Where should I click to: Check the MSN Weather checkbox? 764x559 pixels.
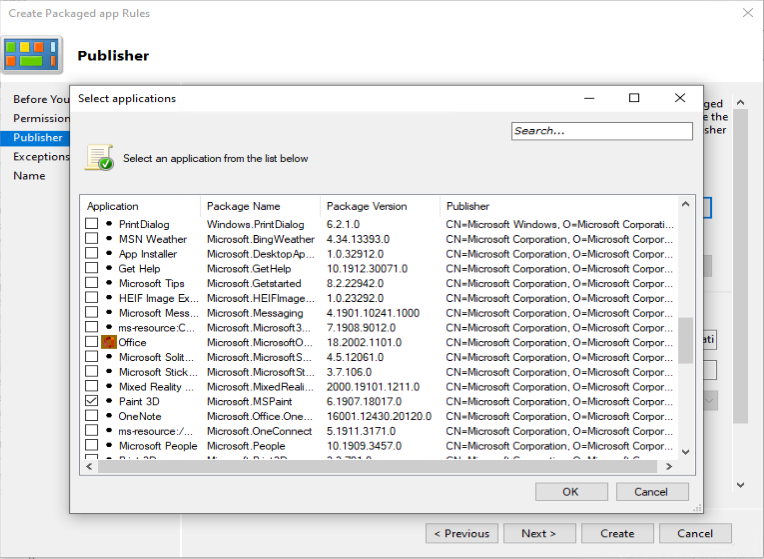[92, 238]
